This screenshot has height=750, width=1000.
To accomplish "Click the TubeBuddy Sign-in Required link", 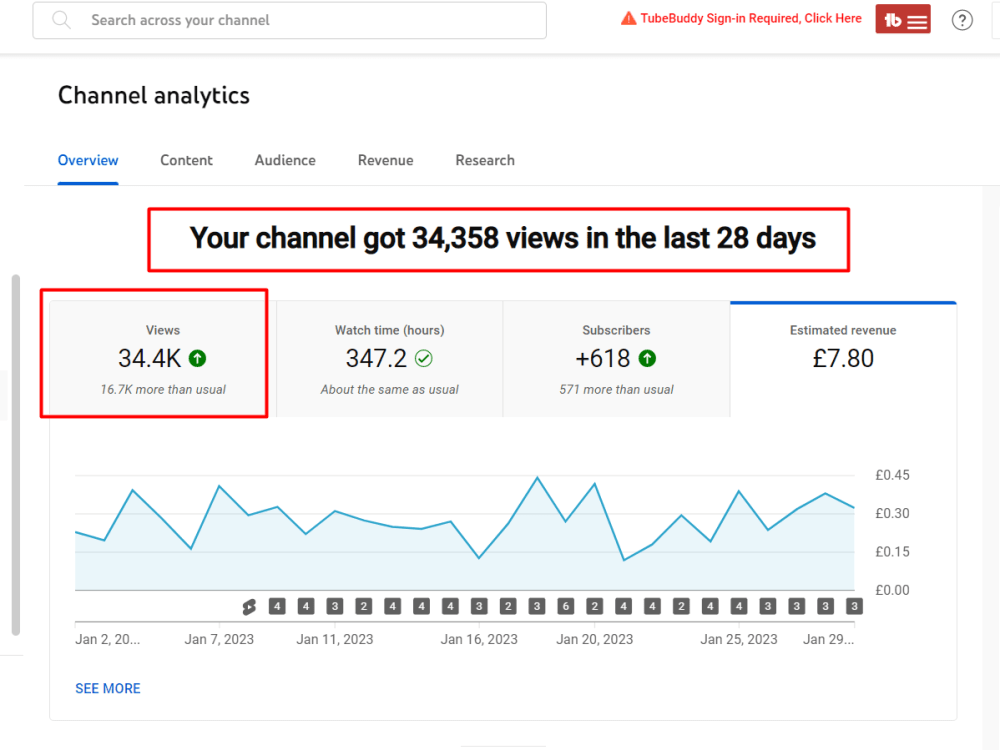I will point(748,18).
